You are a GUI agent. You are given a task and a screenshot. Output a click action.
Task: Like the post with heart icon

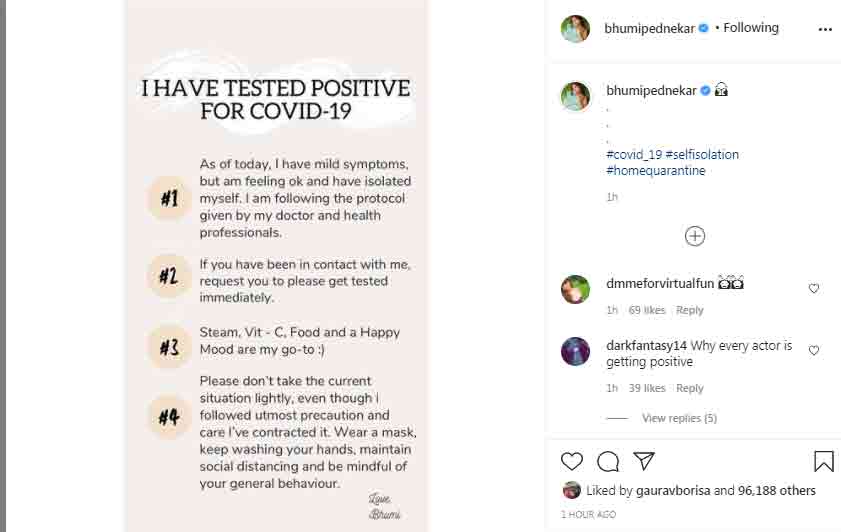point(572,461)
